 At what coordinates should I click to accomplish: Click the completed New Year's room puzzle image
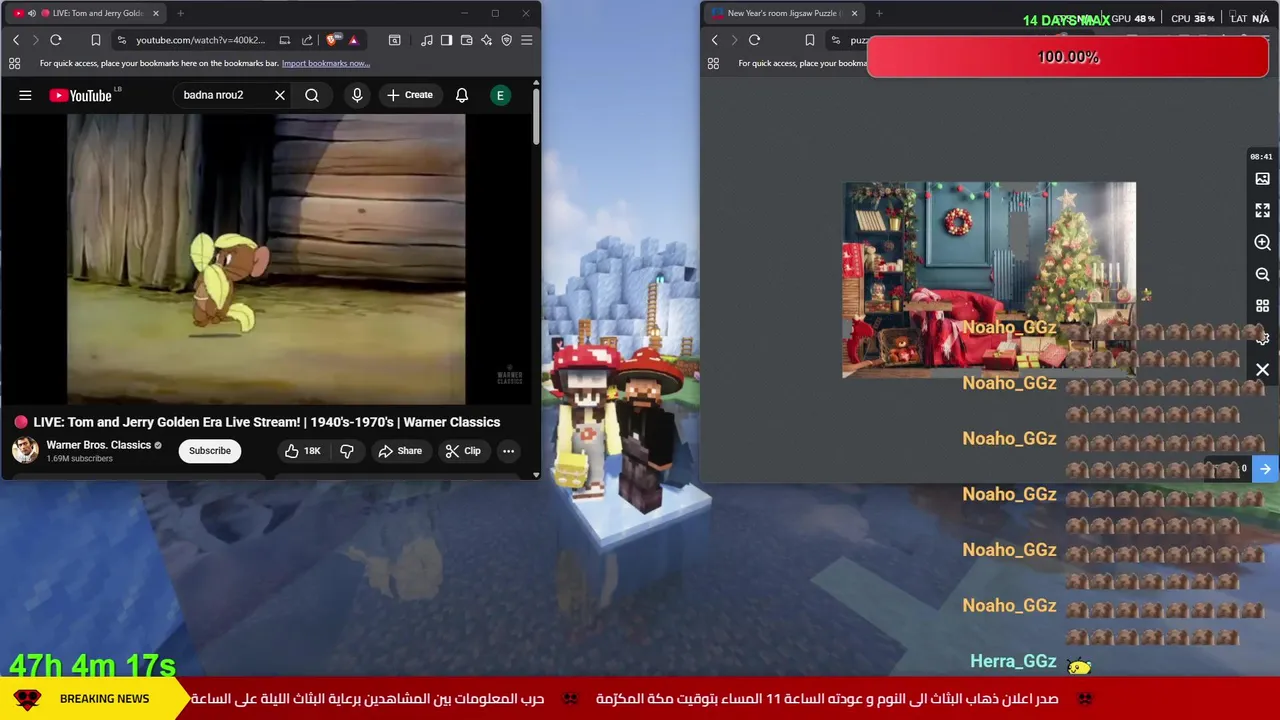(989, 280)
